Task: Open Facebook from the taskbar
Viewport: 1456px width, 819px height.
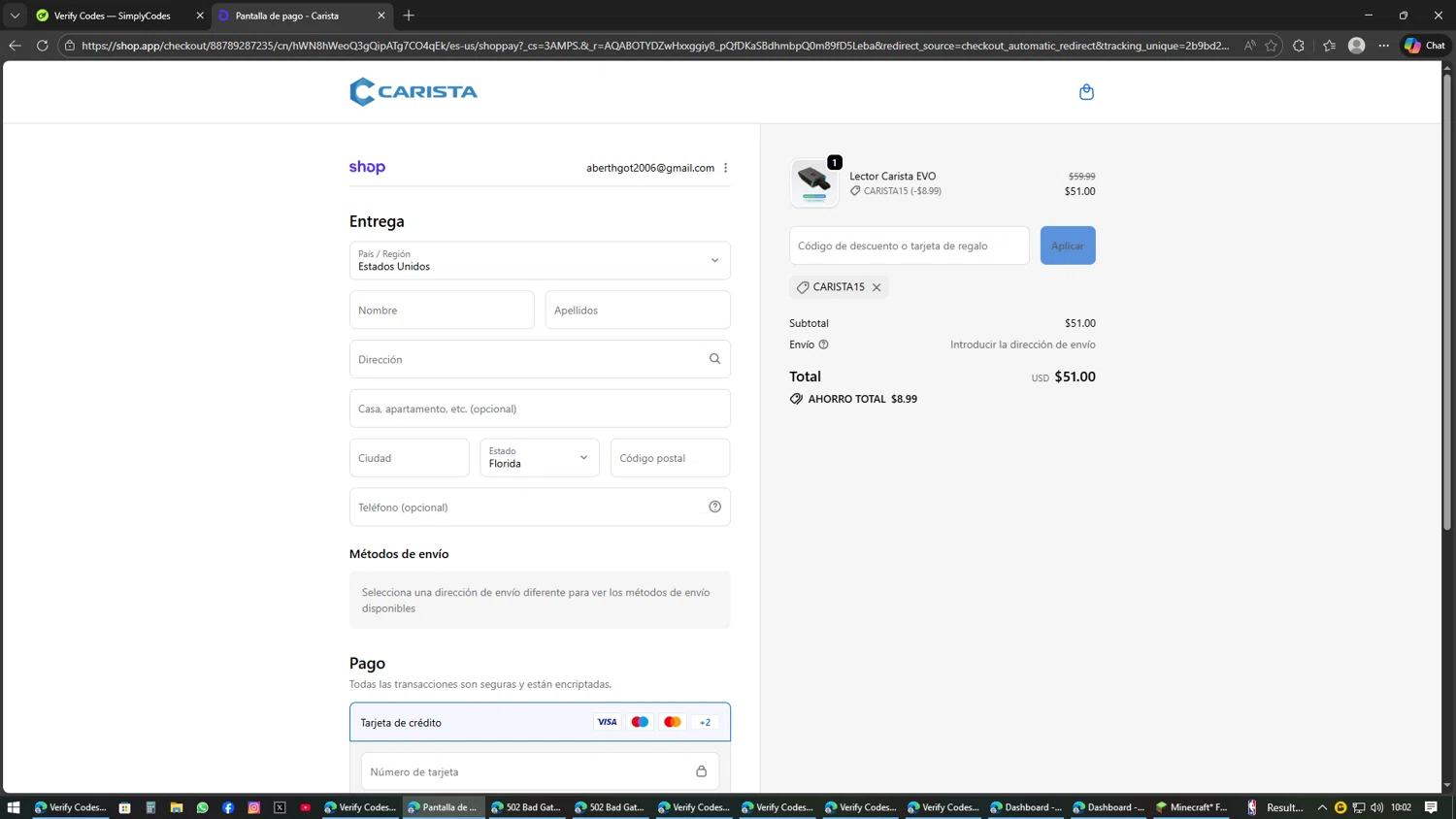Action: [228, 807]
